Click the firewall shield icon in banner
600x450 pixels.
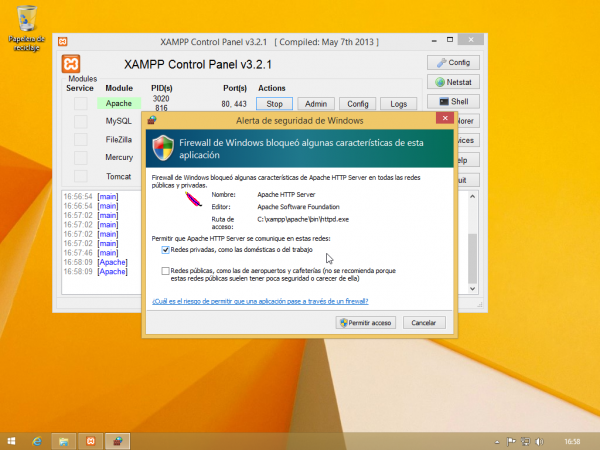click(163, 148)
